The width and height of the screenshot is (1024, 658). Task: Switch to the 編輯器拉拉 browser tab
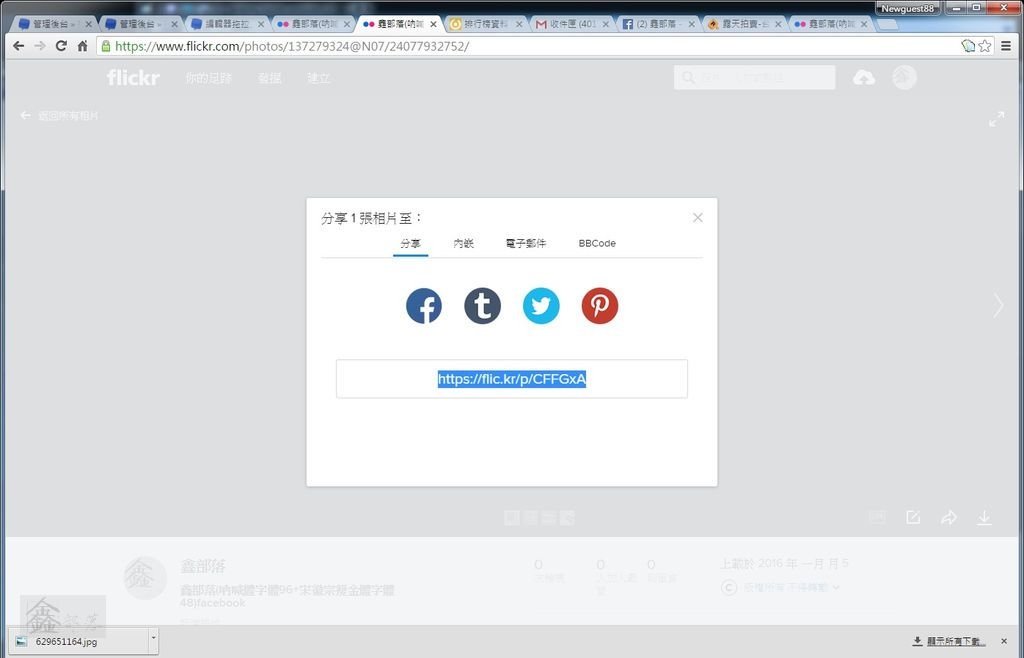[227, 24]
